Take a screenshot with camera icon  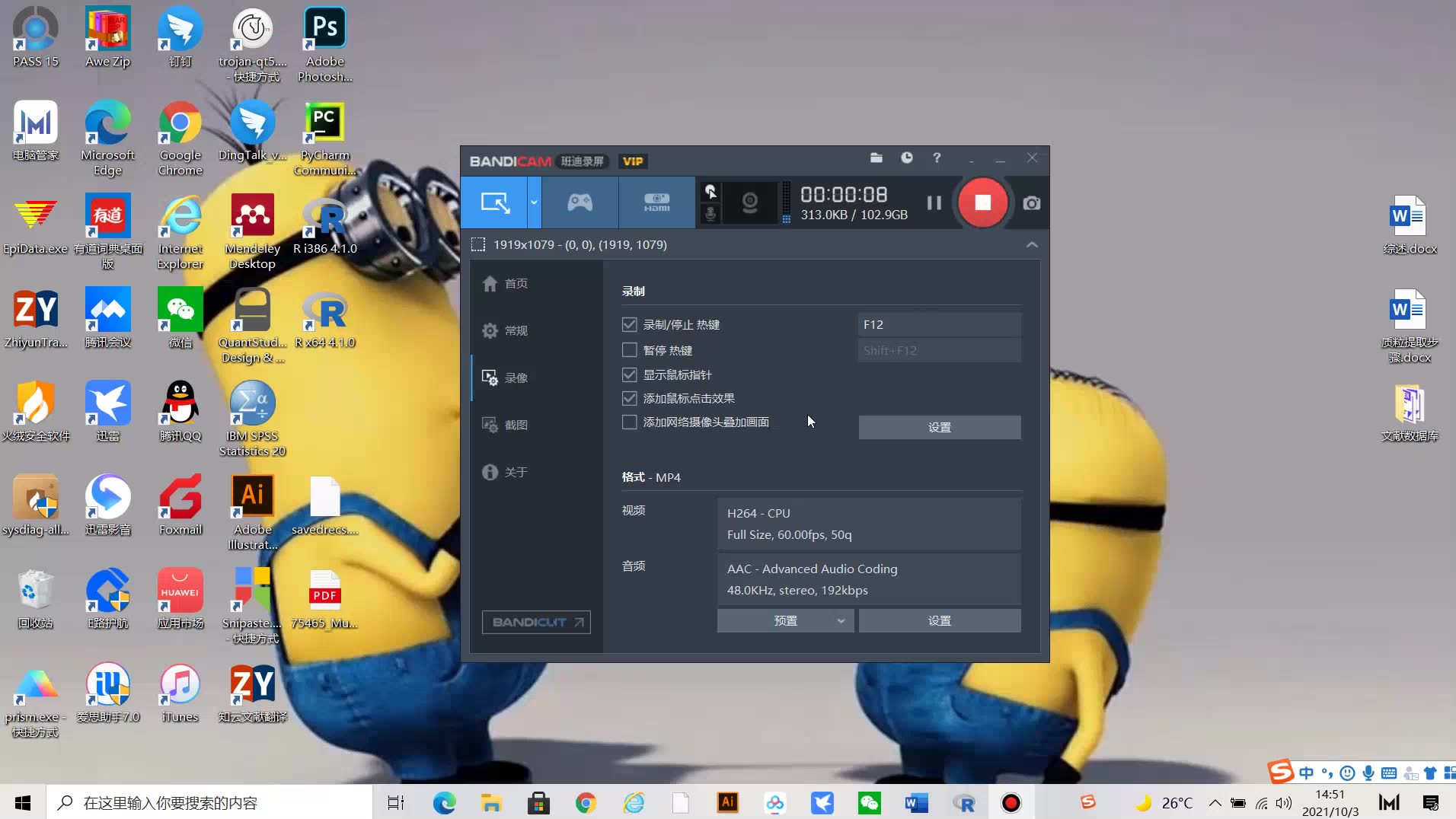(x=1032, y=203)
